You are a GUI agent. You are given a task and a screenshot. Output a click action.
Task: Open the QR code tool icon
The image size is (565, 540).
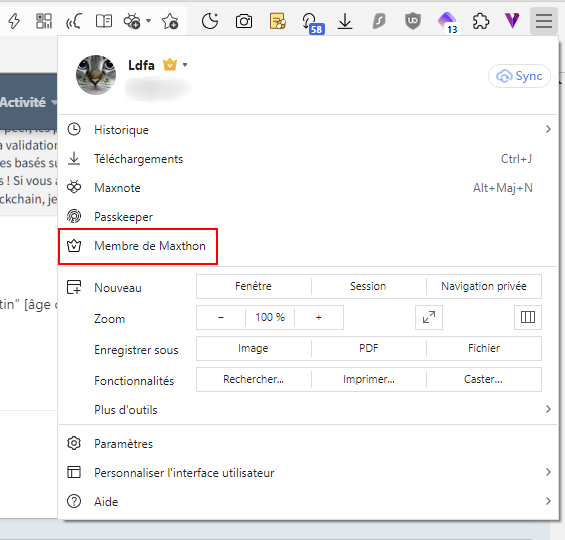coord(44,21)
